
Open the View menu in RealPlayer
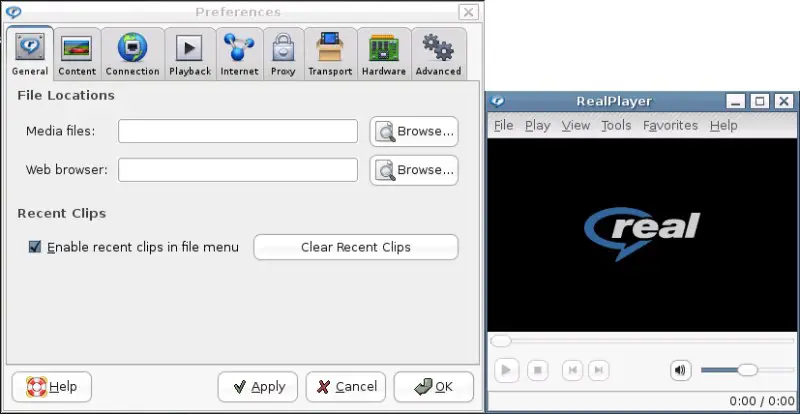576,125
